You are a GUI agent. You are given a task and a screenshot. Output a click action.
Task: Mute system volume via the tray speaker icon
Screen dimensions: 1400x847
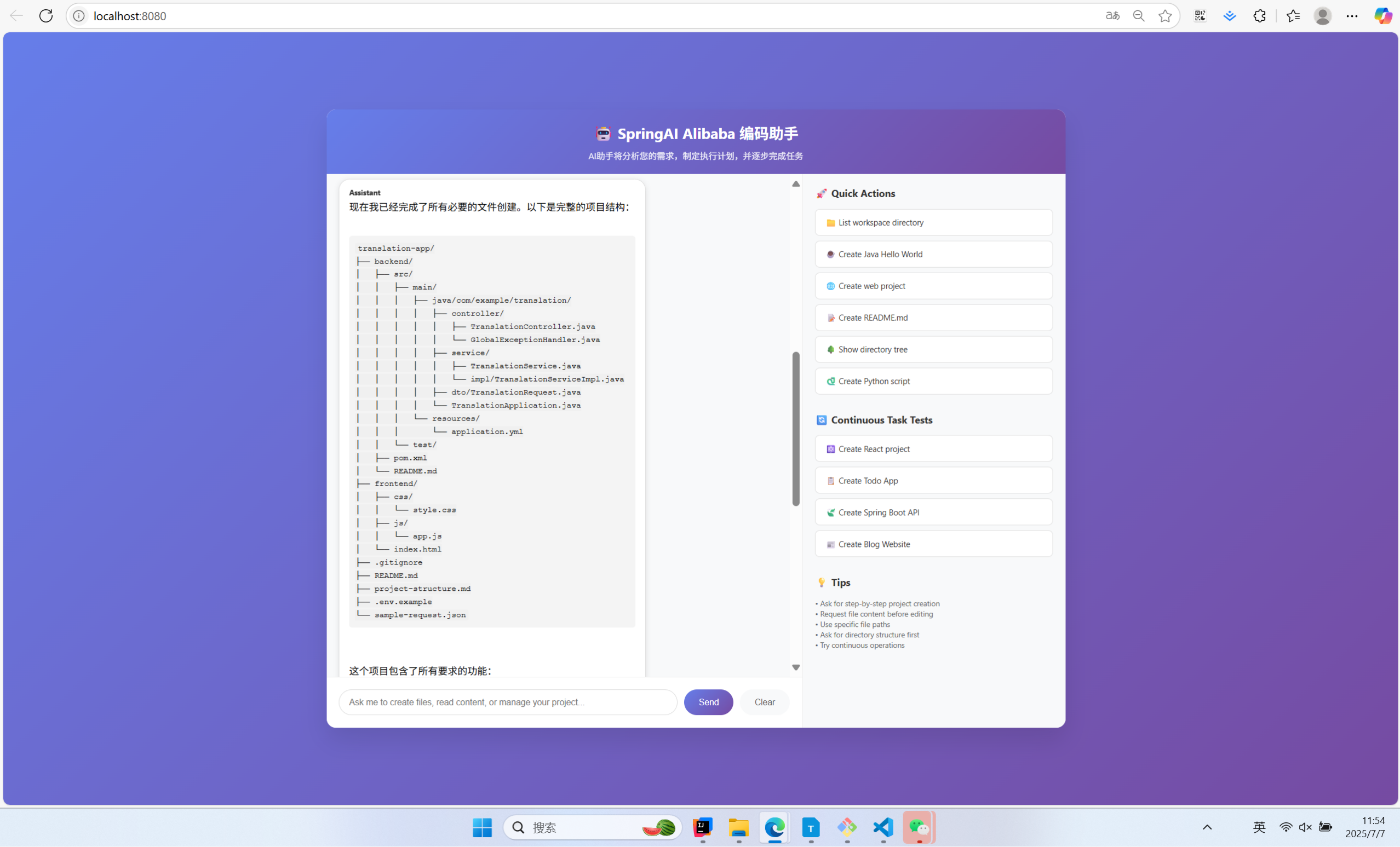[x=1305, y=828]
